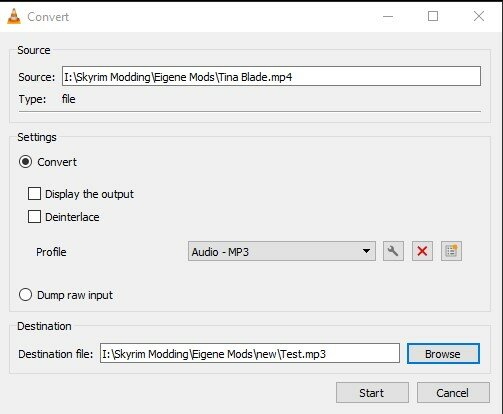Click the Destination file field
The image size is (503, 414).
[250, 353]
